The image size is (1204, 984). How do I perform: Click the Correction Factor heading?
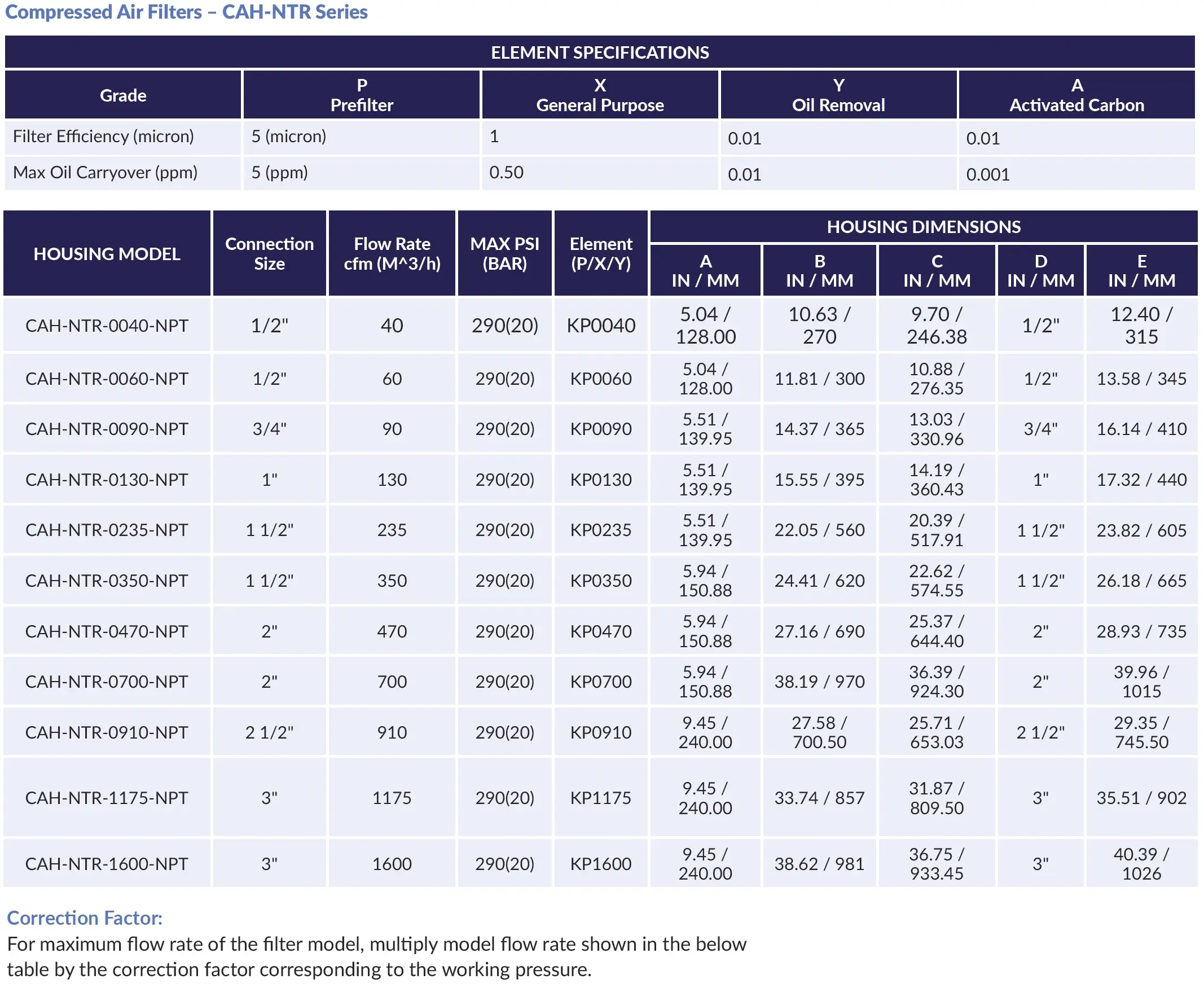83,917
